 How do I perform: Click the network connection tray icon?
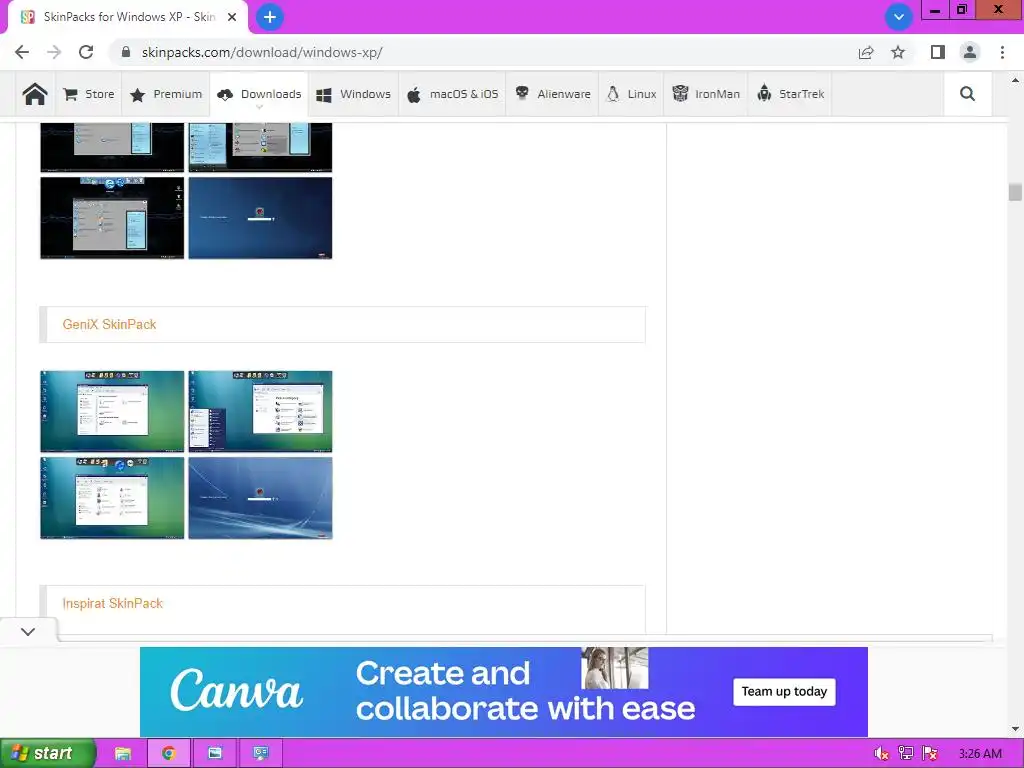905,754
